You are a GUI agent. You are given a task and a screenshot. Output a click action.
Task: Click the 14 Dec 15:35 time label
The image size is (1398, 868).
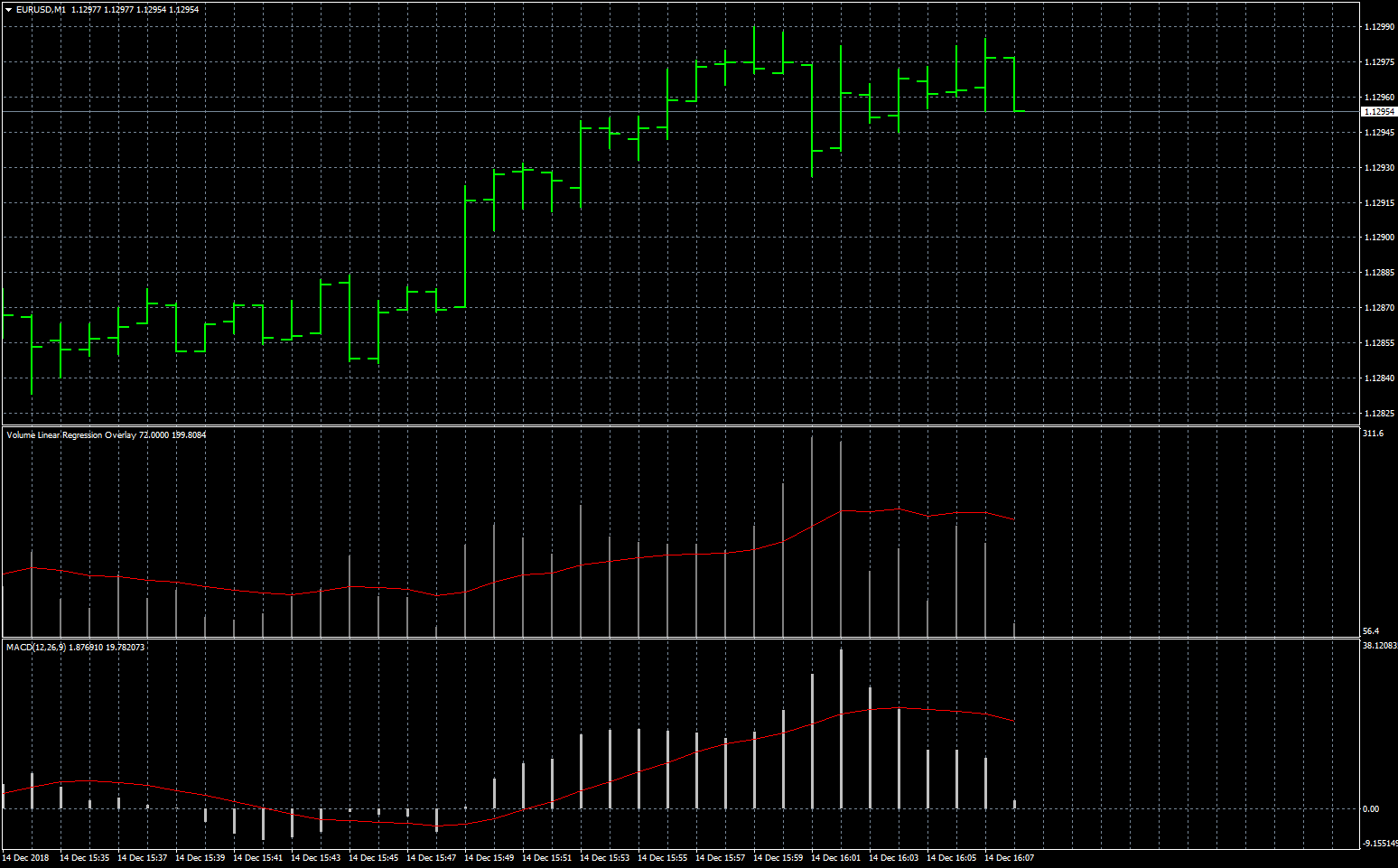point(84,858)
